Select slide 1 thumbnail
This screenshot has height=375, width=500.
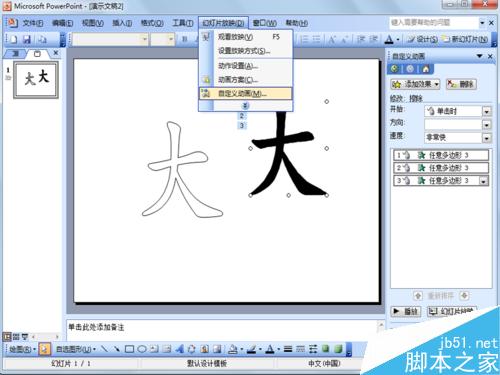[x=36, y=80]
